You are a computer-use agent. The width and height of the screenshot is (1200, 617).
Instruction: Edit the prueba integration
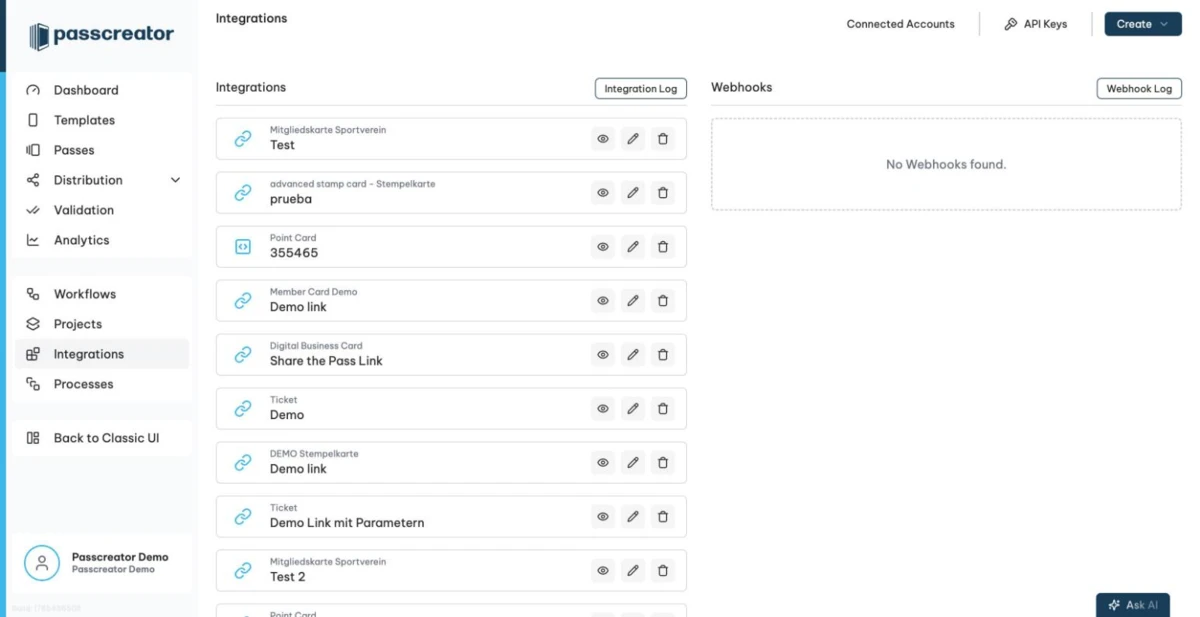pos(633,193)
